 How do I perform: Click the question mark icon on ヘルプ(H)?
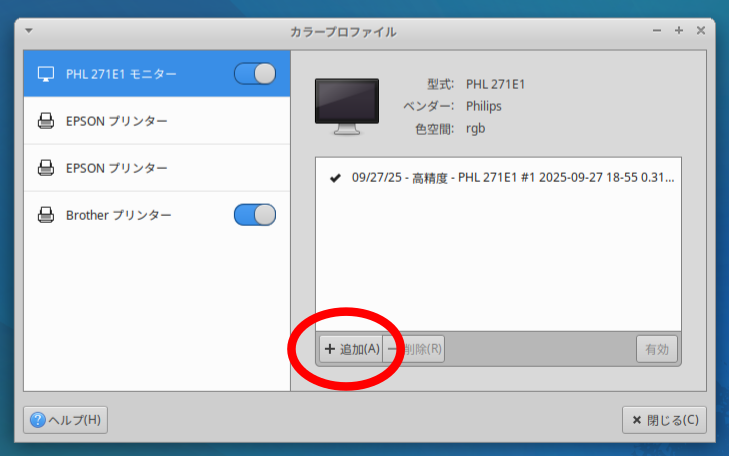point(37,420)
